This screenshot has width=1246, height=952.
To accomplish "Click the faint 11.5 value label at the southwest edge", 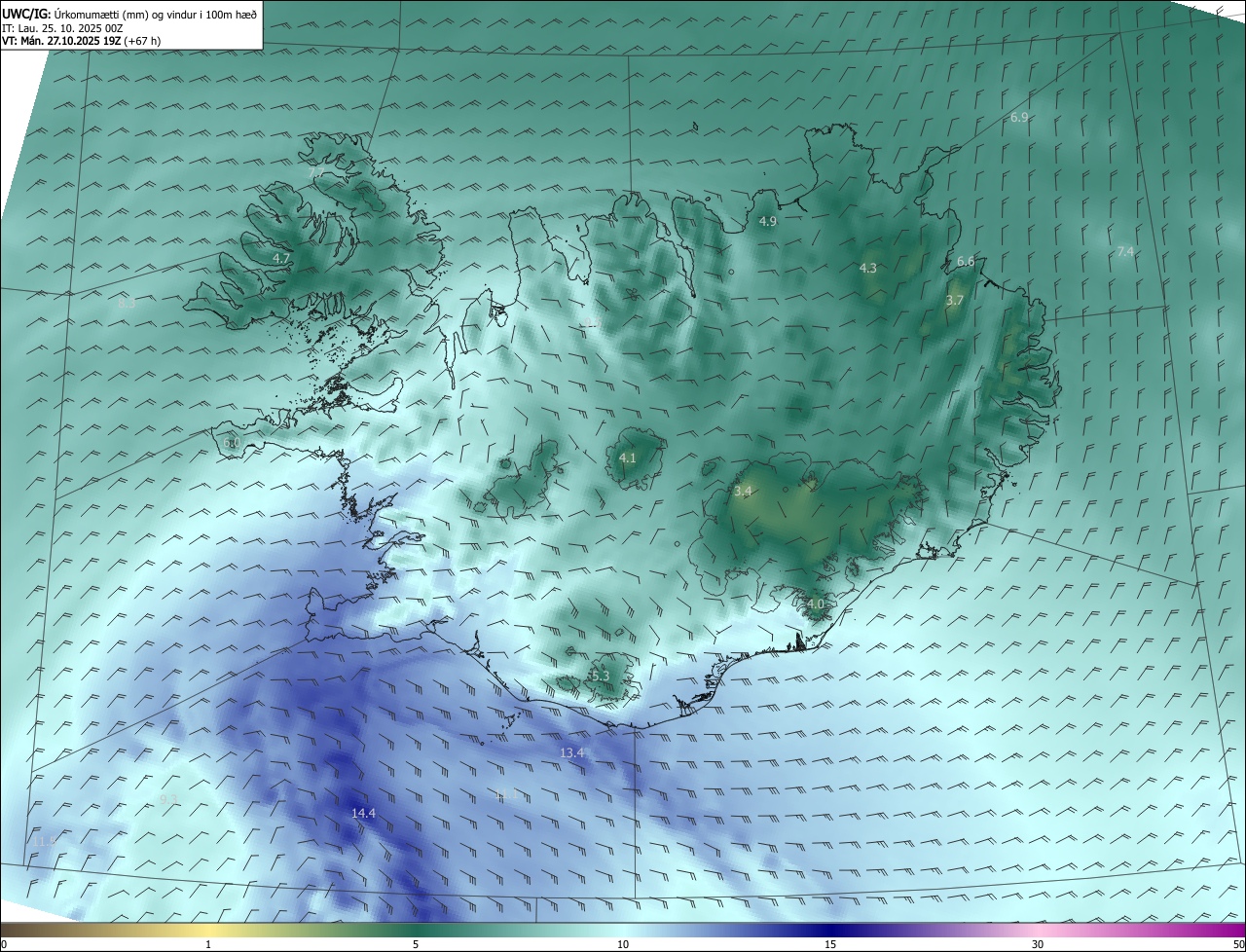I will (45, 840).
